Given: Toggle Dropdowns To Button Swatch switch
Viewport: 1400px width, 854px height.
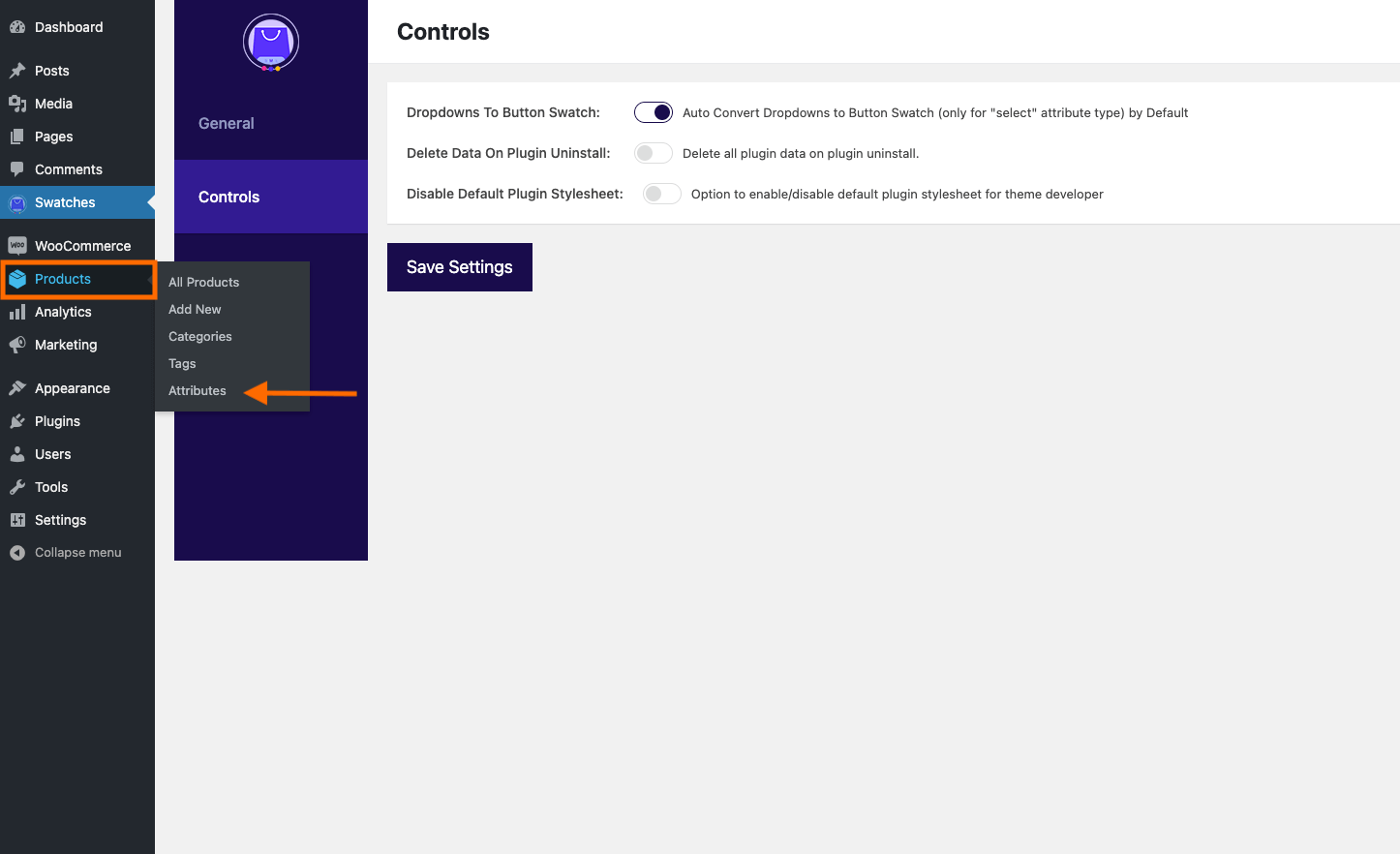Looking at the screenshot, I should [x=654, y=112].
